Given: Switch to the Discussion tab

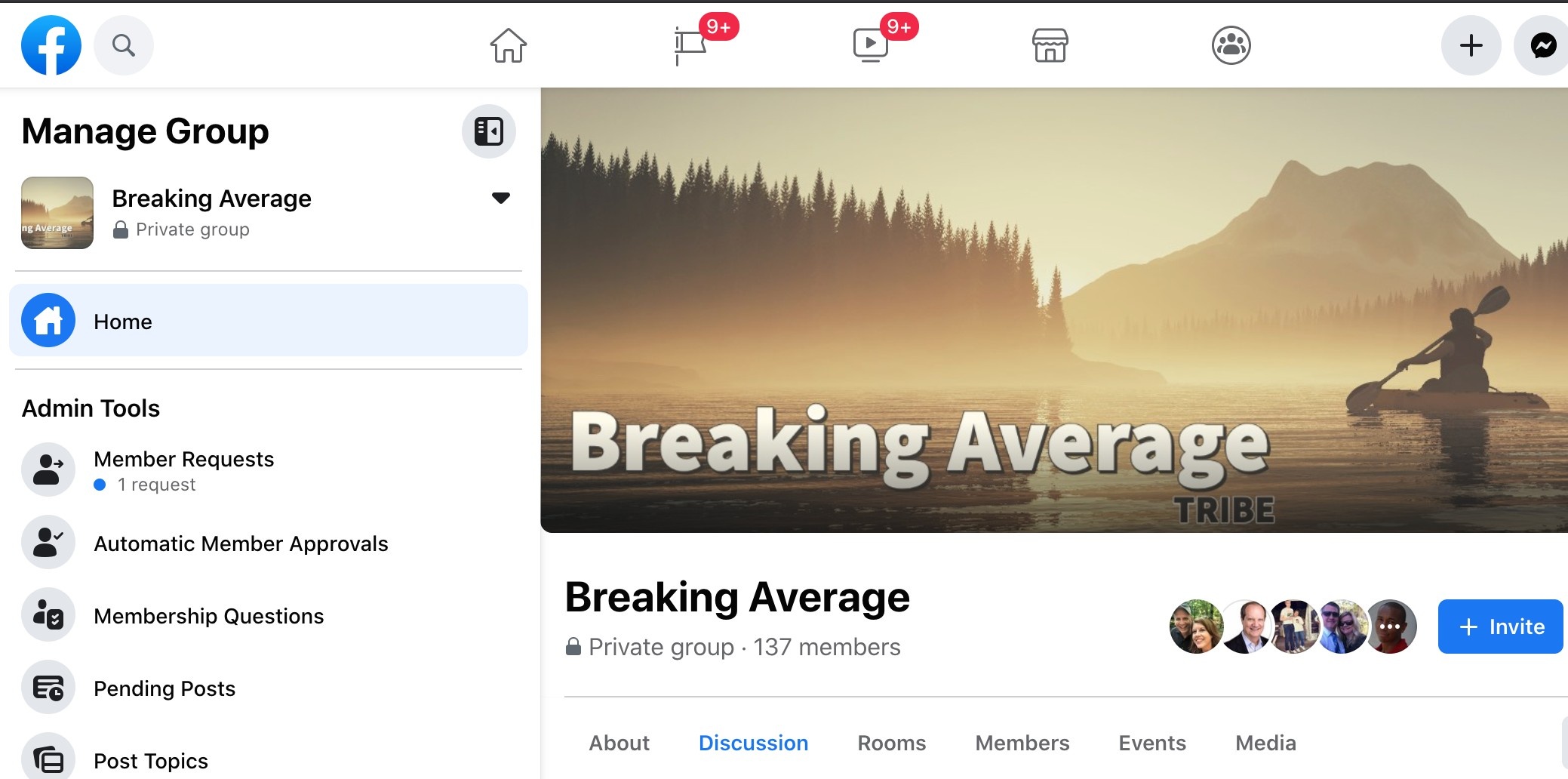Looking at the screenshot, I should click(753, 743).
